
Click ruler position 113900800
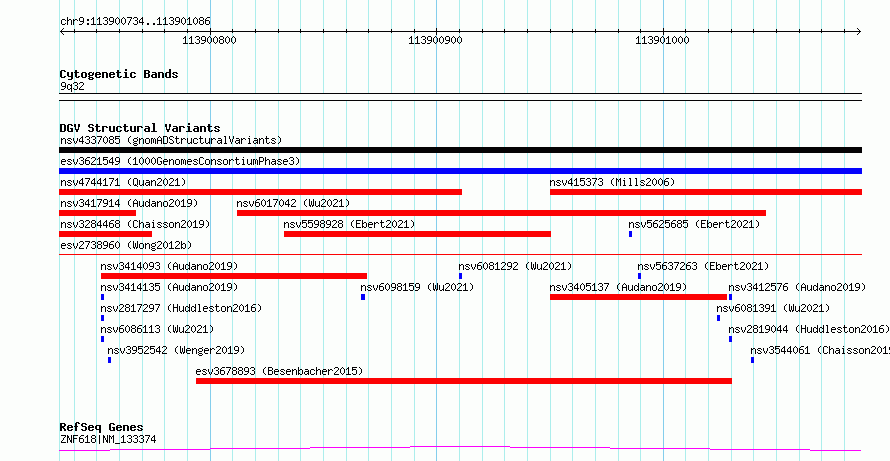[209, 40]
